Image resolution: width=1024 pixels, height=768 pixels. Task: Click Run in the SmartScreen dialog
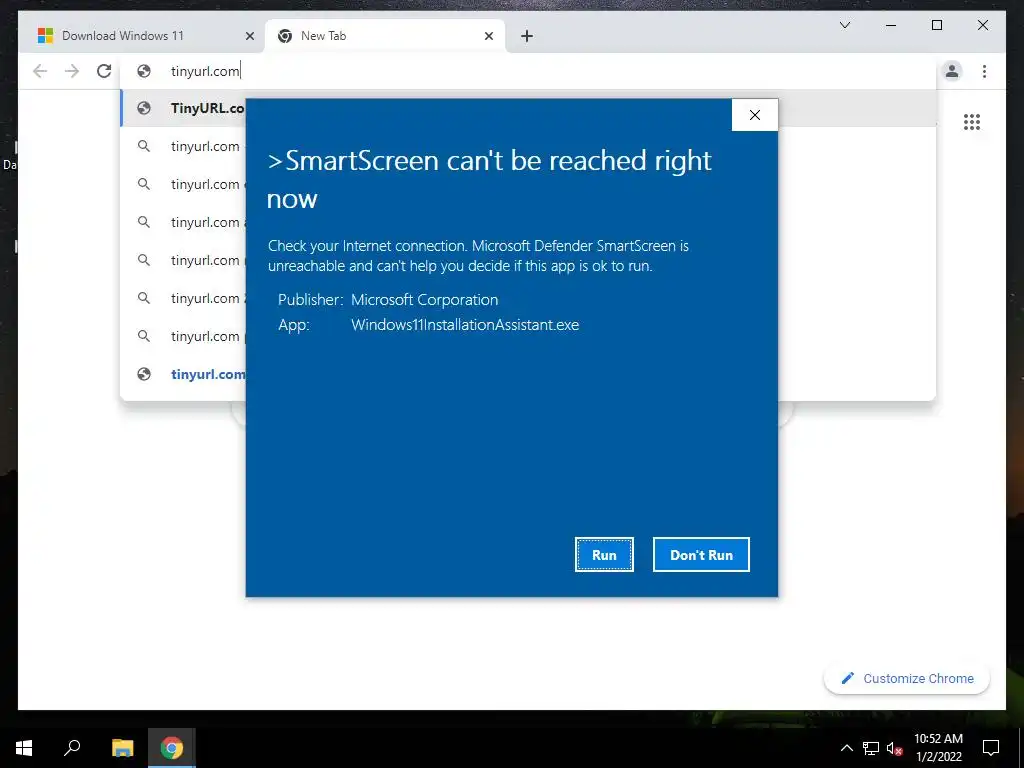[x=604, y=554]
